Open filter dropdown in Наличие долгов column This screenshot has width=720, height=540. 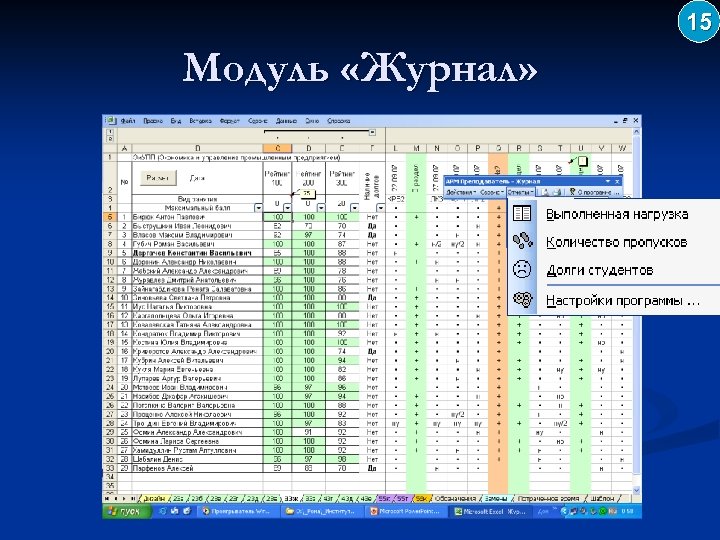[380, 208]
